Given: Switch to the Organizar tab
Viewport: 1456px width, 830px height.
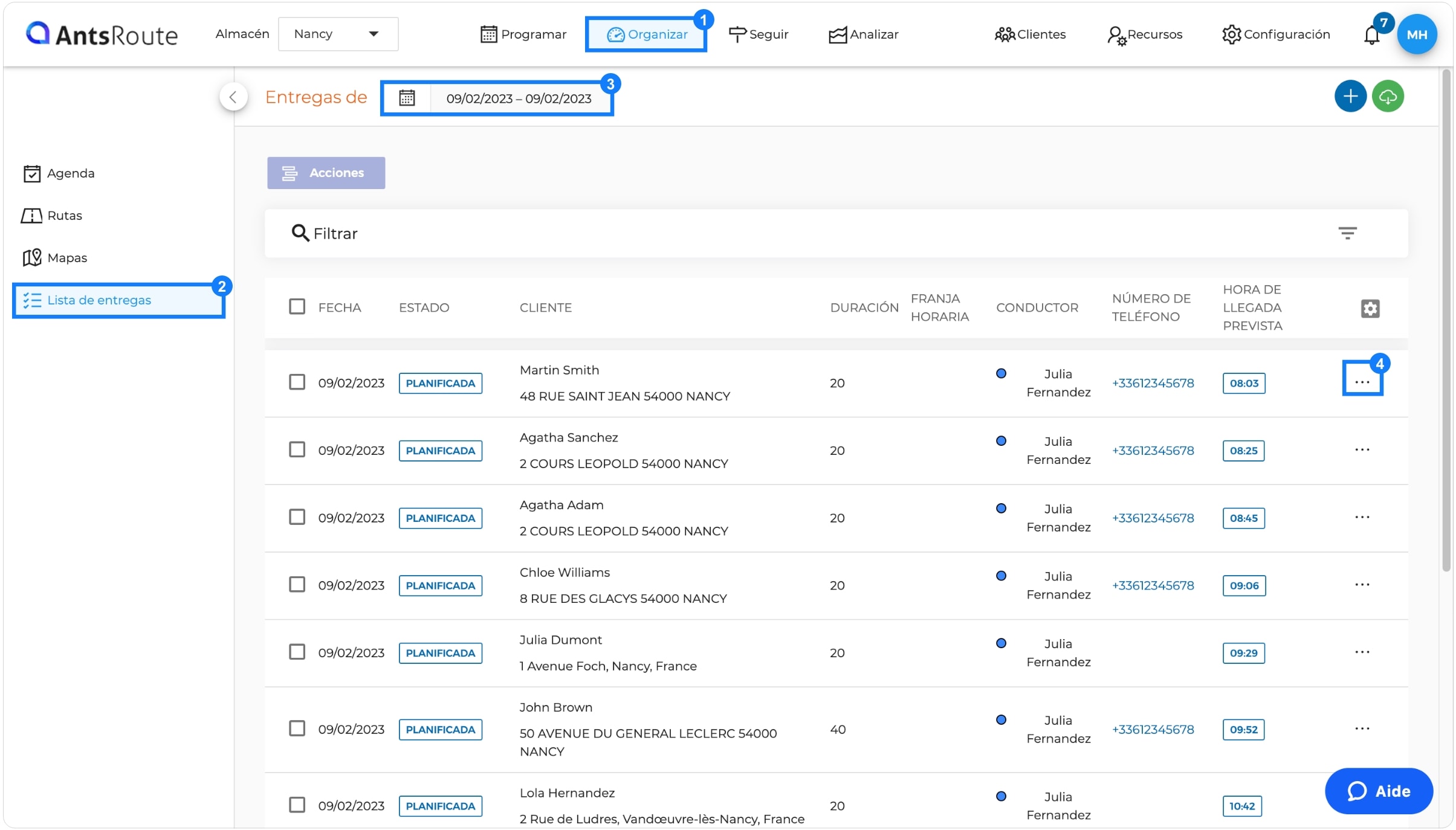Looking at the screenshot, I should click(646, 34).
